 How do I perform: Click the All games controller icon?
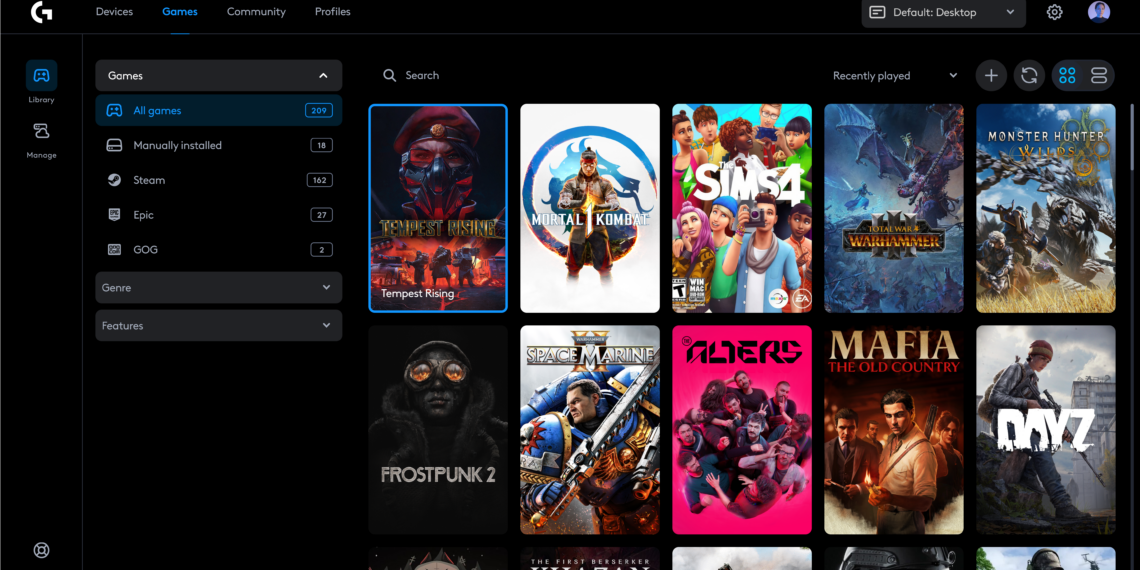pos(114,111)
